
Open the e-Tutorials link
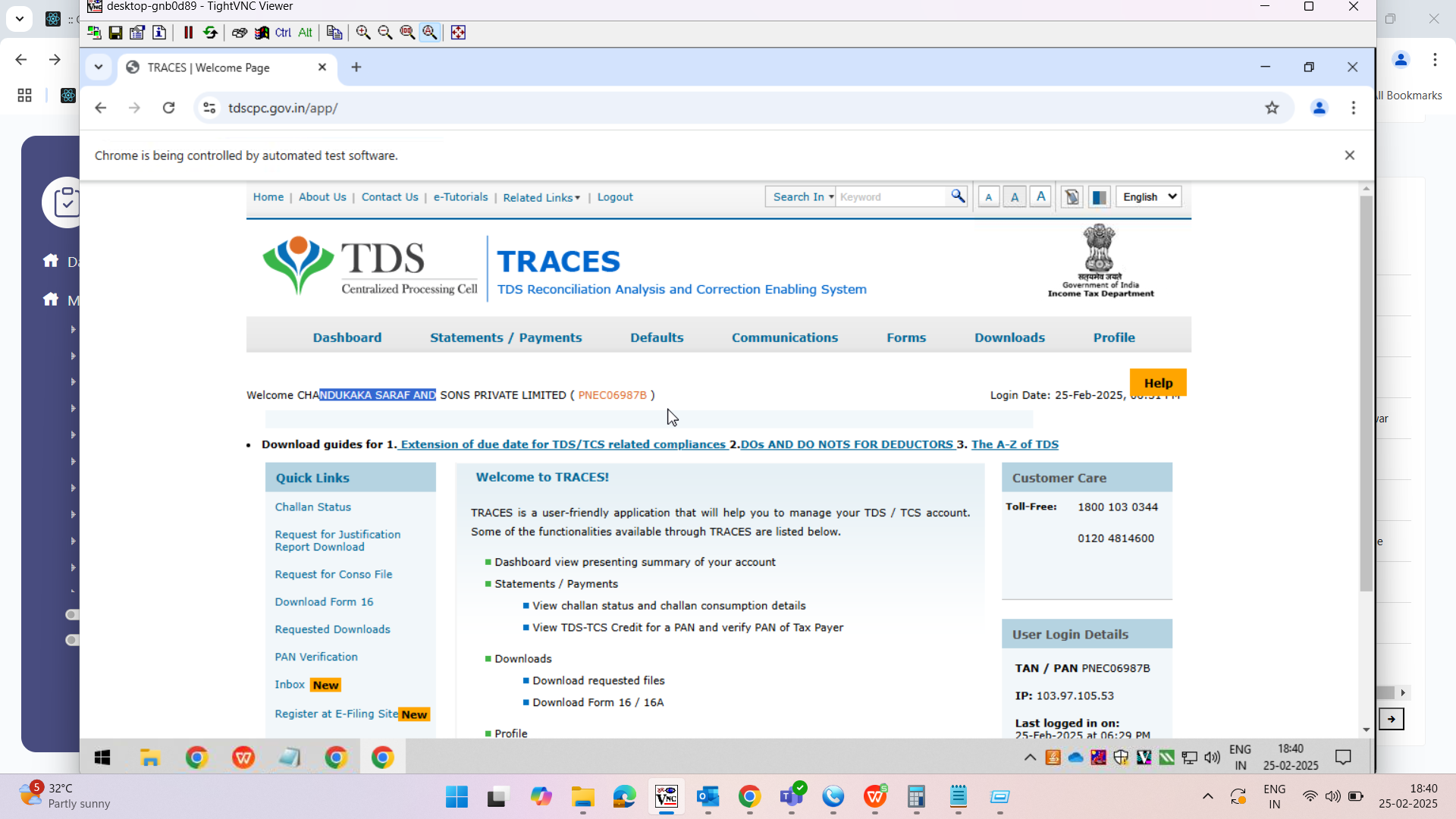(460, 197)
